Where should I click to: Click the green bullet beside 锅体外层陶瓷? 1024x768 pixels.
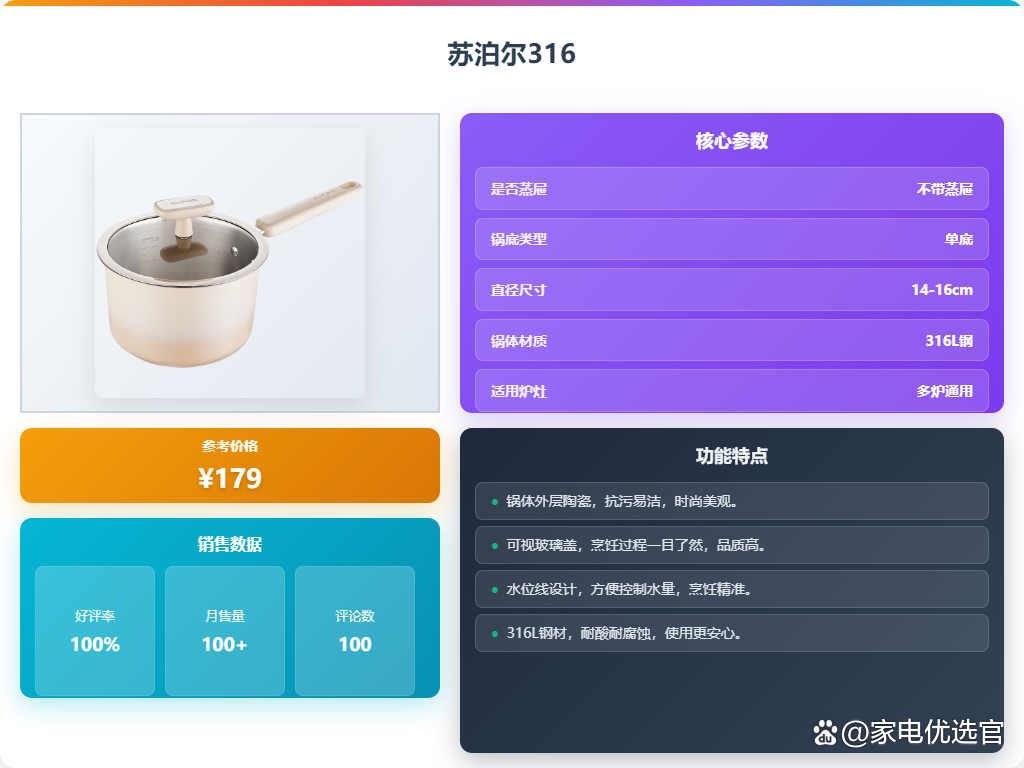(494, 502)
